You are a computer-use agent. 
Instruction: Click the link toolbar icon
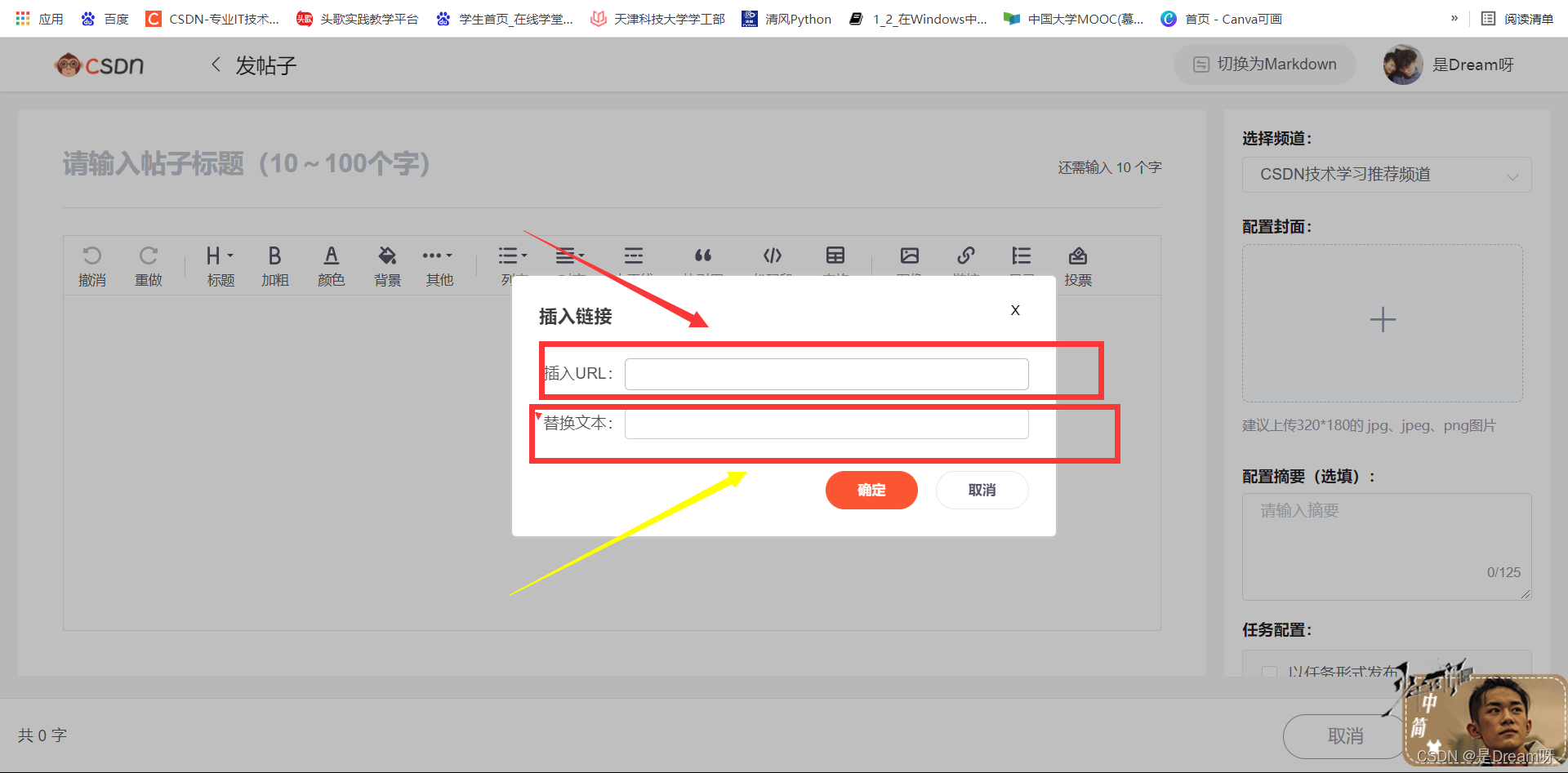tap(966, 255)
